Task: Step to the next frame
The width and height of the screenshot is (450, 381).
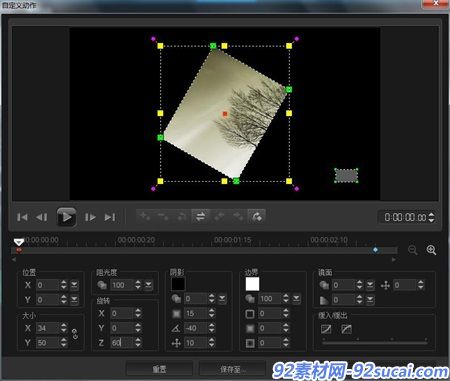Action: [90, 217]
